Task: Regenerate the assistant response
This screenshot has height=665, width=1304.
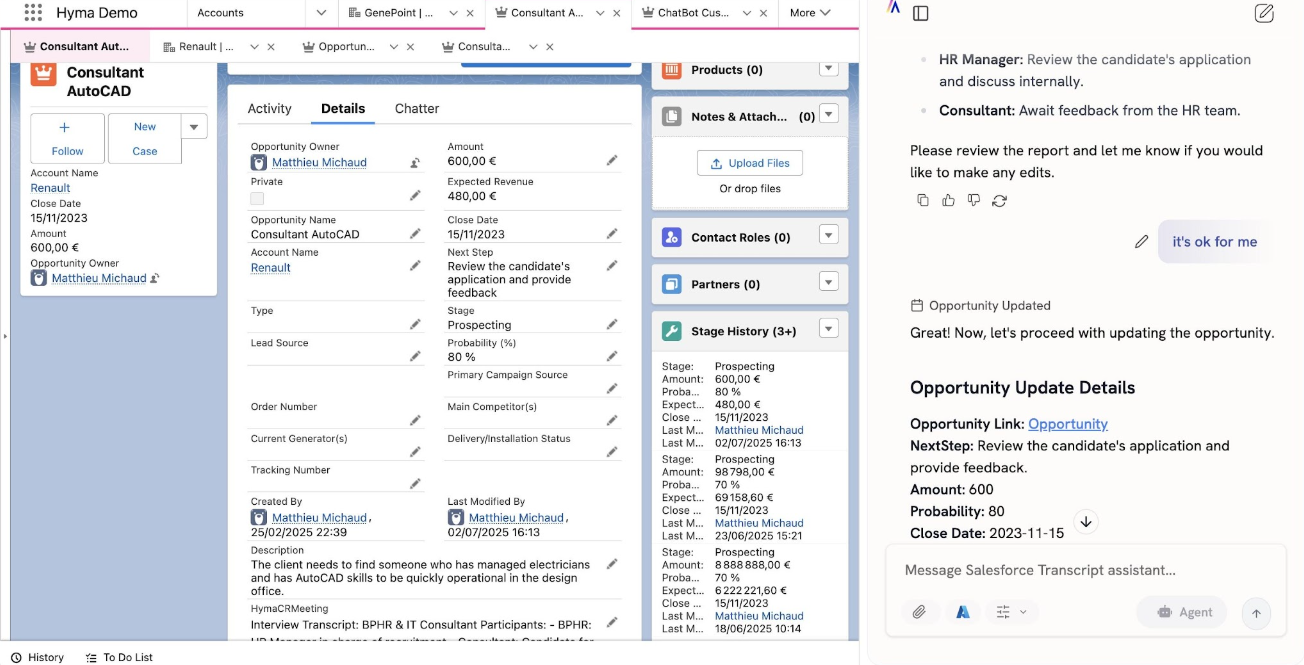Action: click(x=999, y=200)
